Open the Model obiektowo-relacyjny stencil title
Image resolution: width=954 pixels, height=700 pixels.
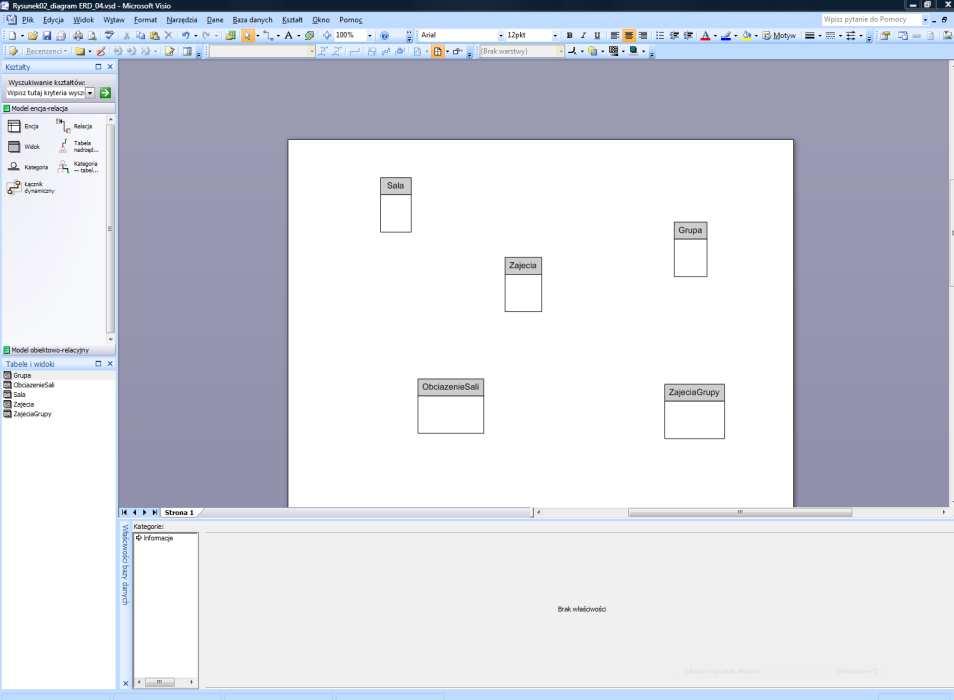click(58, 350)
